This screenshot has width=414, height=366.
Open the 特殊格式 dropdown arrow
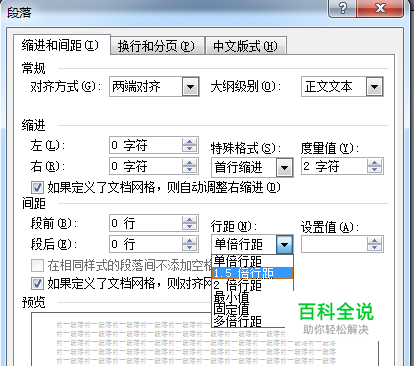point(284,168)
